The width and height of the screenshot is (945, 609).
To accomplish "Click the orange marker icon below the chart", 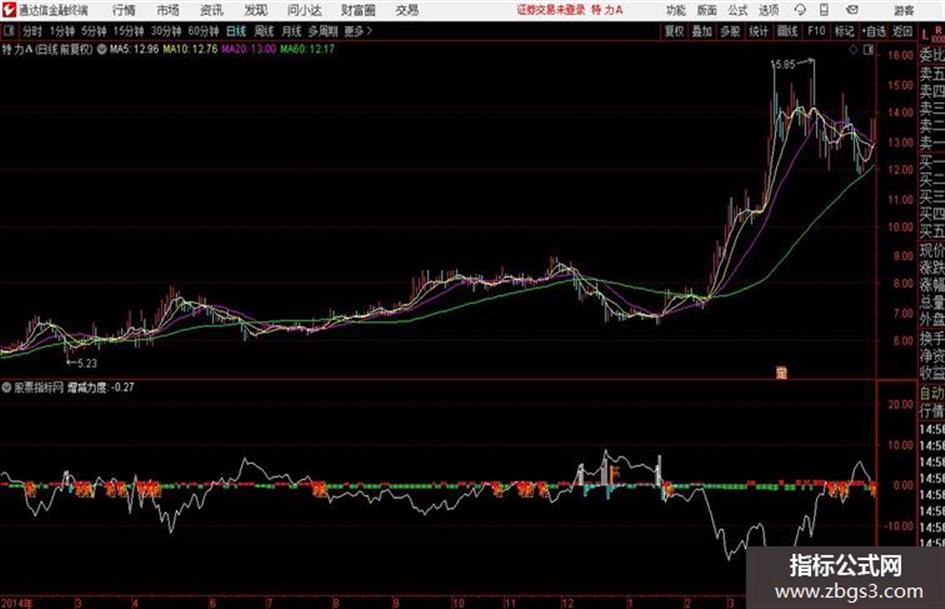I will tap(781, 373).
